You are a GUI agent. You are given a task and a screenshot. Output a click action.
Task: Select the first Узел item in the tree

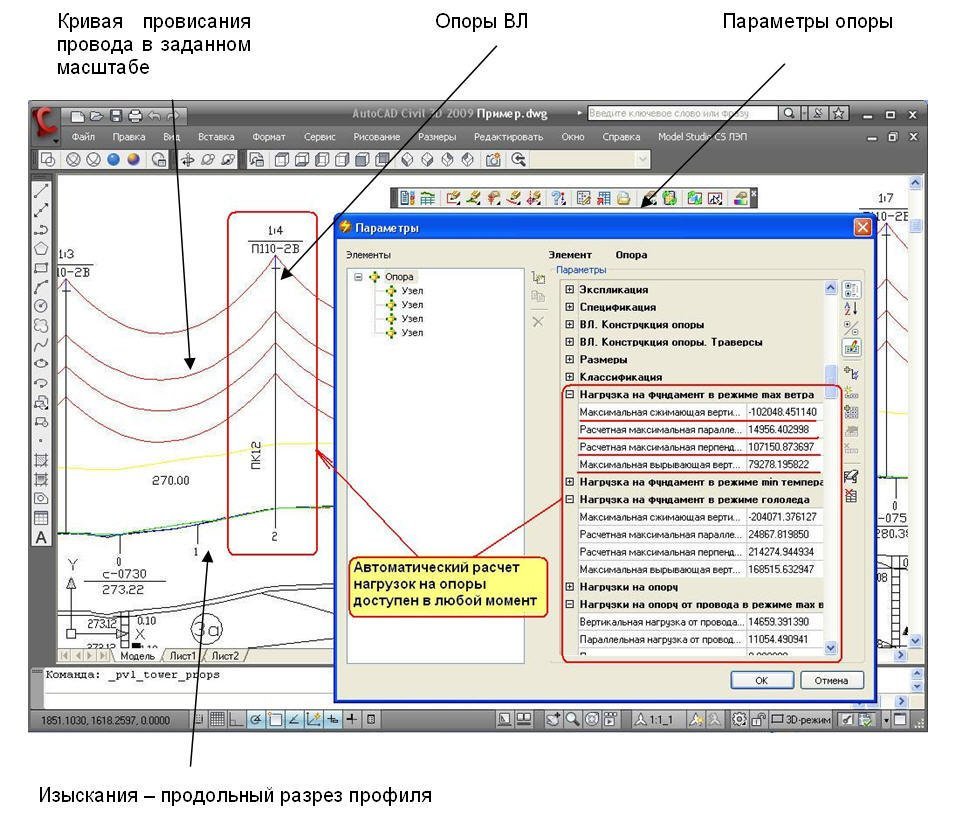pyautogui.click(x=412, y=291)
